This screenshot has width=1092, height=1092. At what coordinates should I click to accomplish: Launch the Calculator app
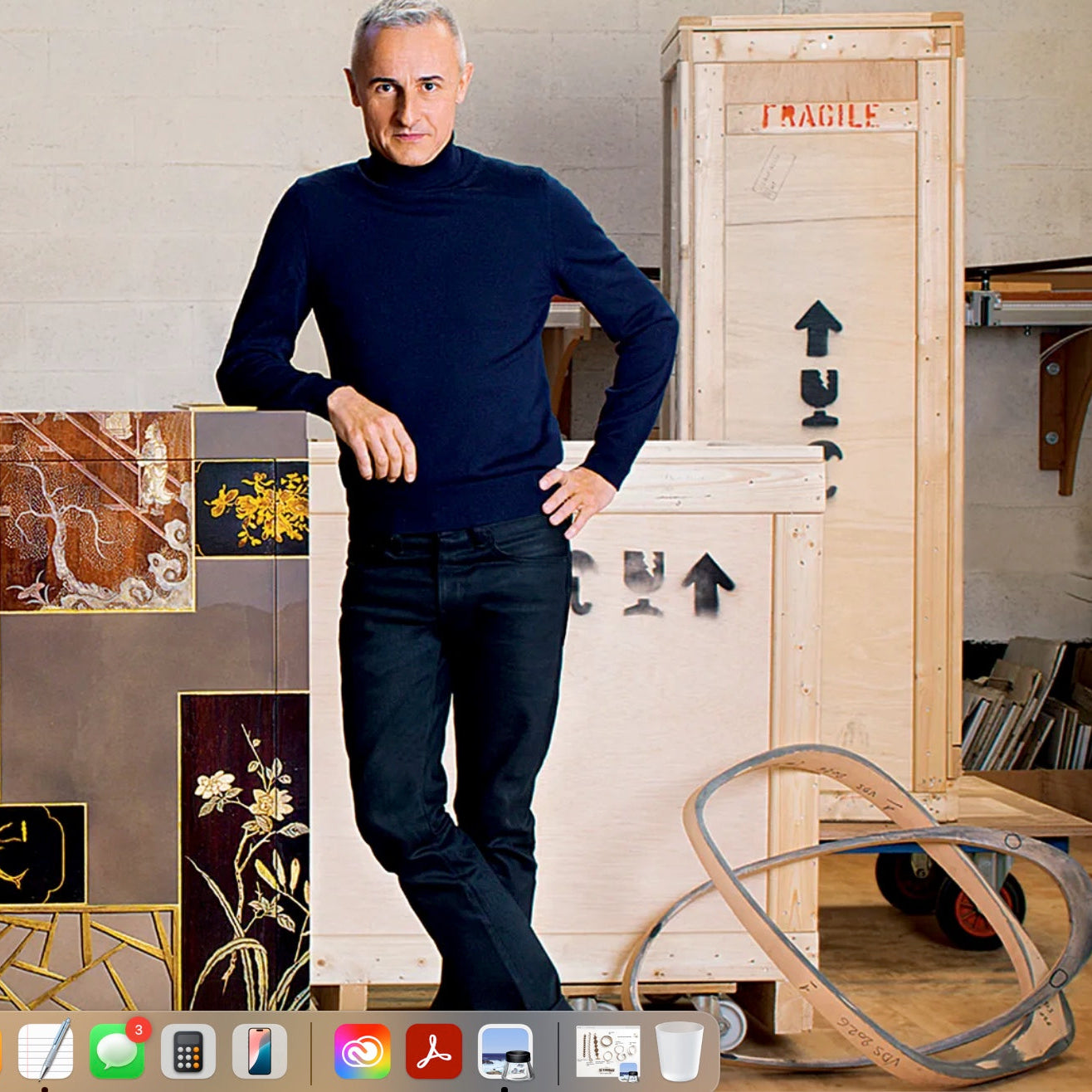click(188, 1051)
